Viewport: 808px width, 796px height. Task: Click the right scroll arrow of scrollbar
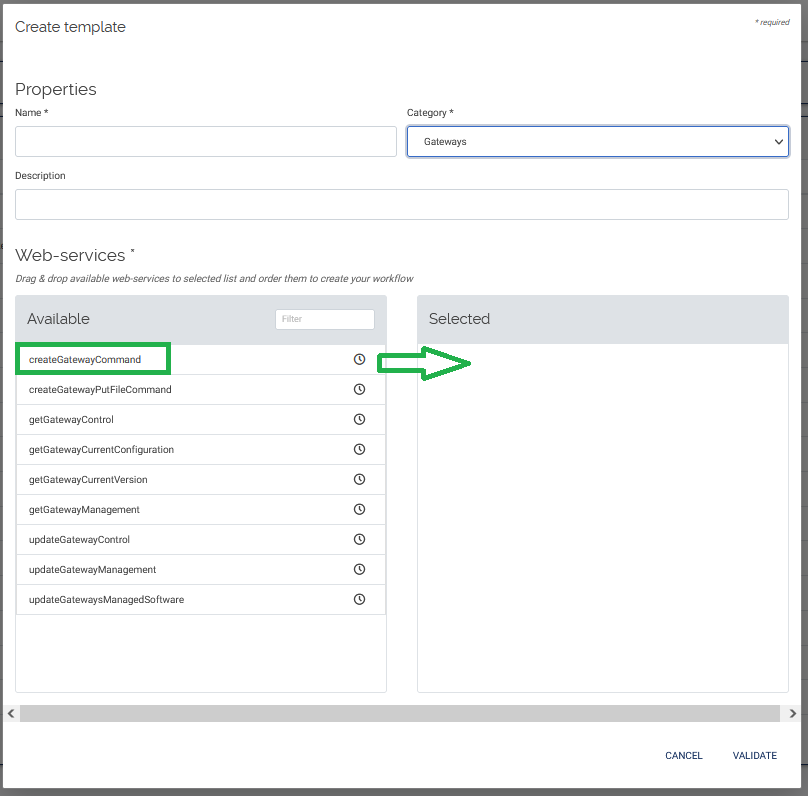[793, 713]
